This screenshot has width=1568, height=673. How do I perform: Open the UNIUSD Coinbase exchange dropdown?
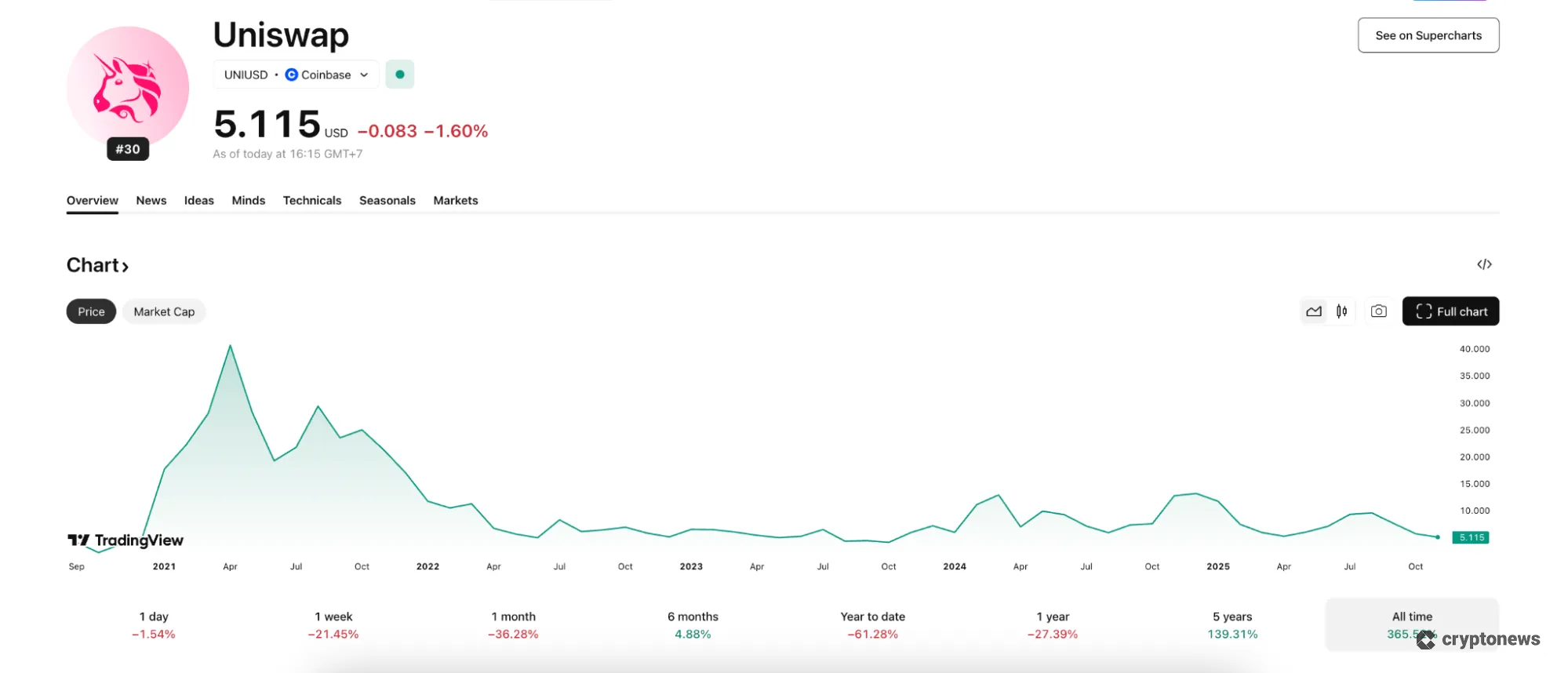tap(296, 75)
